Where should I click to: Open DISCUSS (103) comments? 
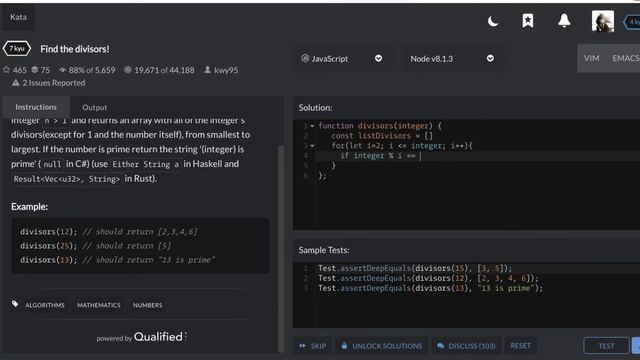click(466, 346)
